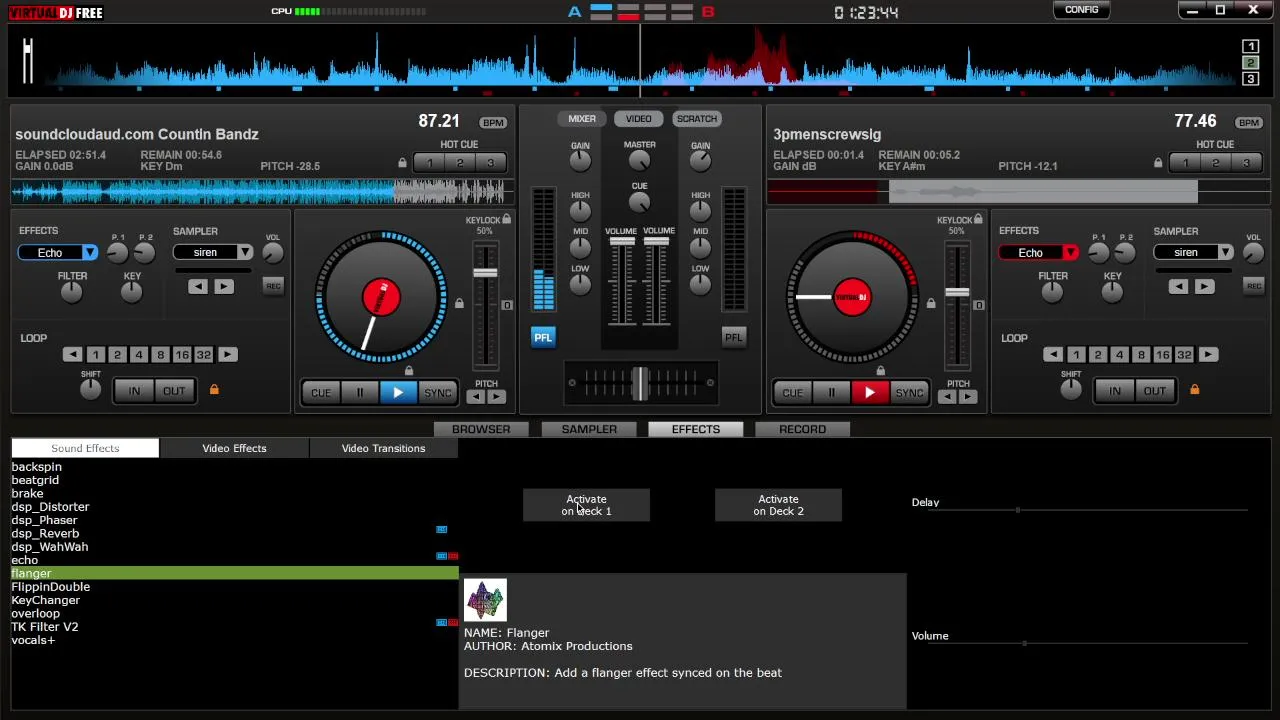This screenshot has height=720, width=1280.
Task: Pause deck 1 playback
Action: pos(360,393)
